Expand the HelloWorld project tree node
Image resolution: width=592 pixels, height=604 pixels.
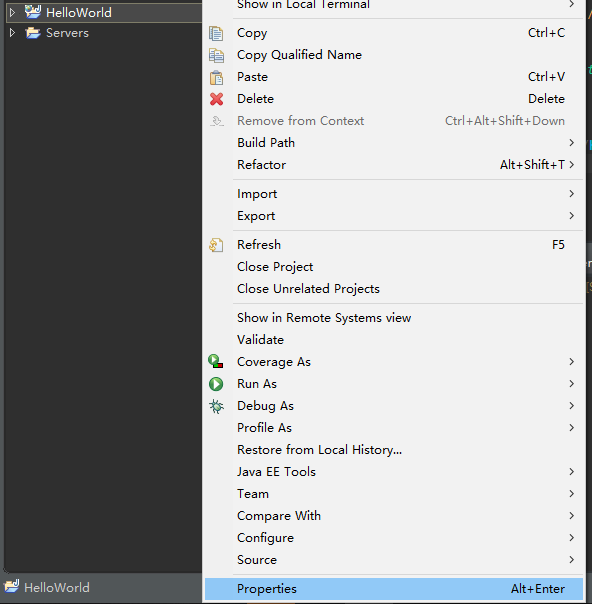(x=12, y=12)
